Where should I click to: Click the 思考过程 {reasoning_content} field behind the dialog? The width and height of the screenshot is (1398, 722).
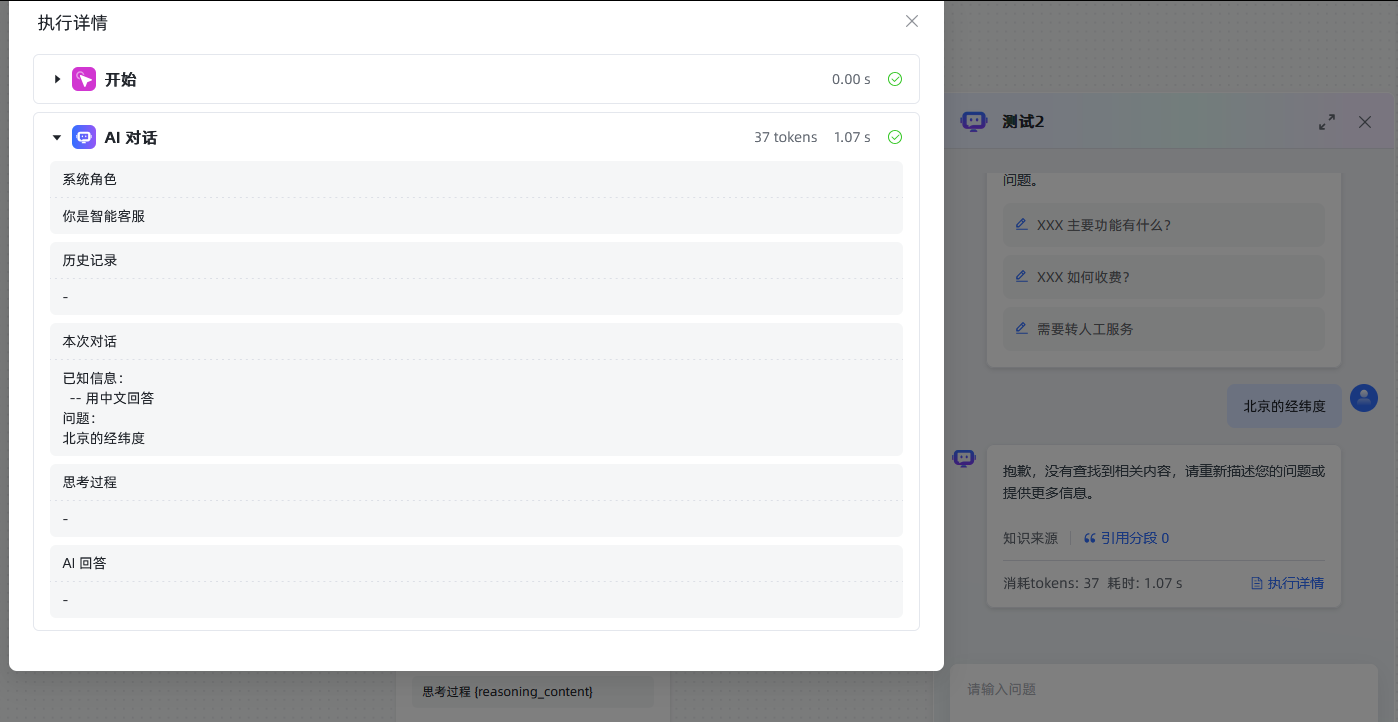(x=532, y=692)
